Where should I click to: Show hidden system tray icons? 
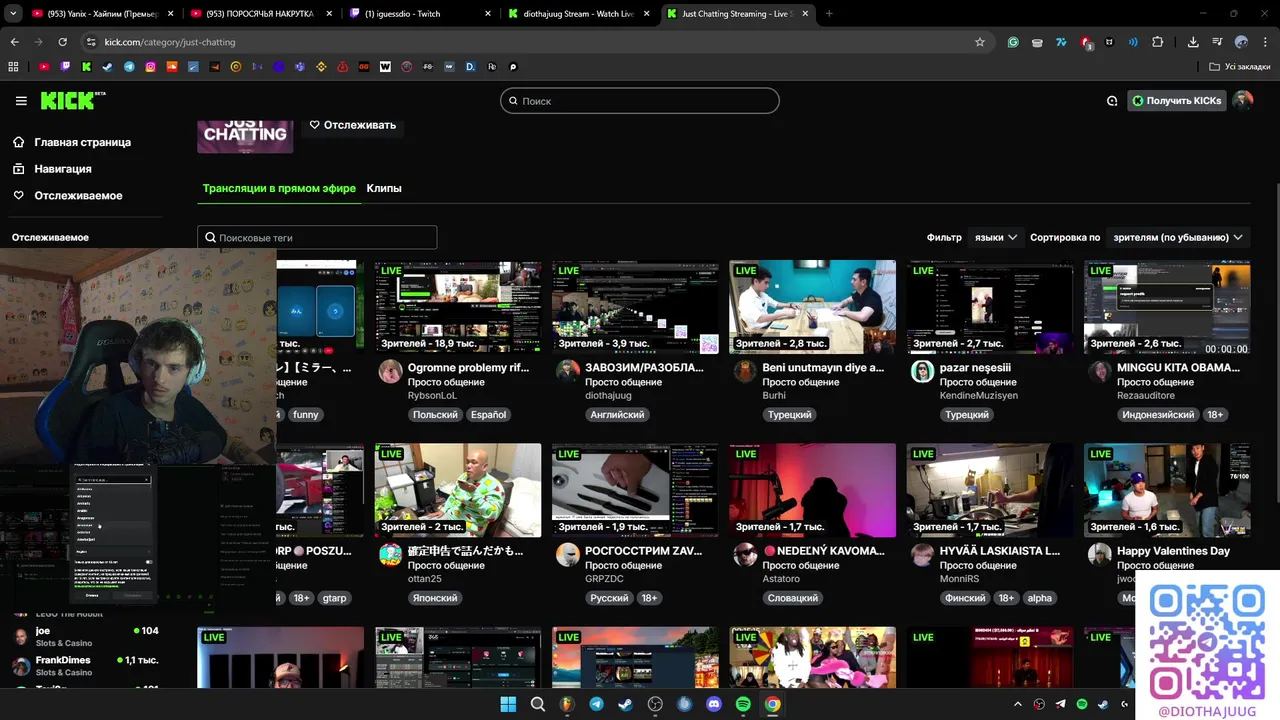tap(1018, 704)
